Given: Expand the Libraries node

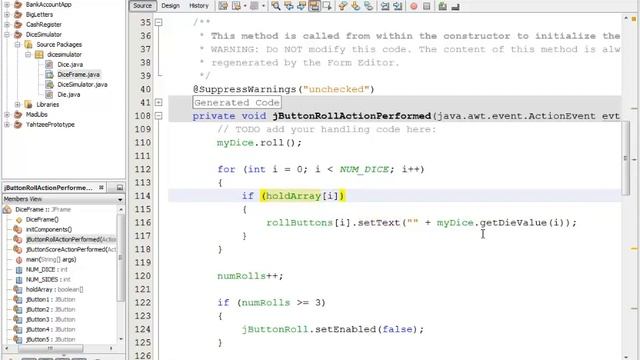Looking at the screenshot, I should 18,104.
